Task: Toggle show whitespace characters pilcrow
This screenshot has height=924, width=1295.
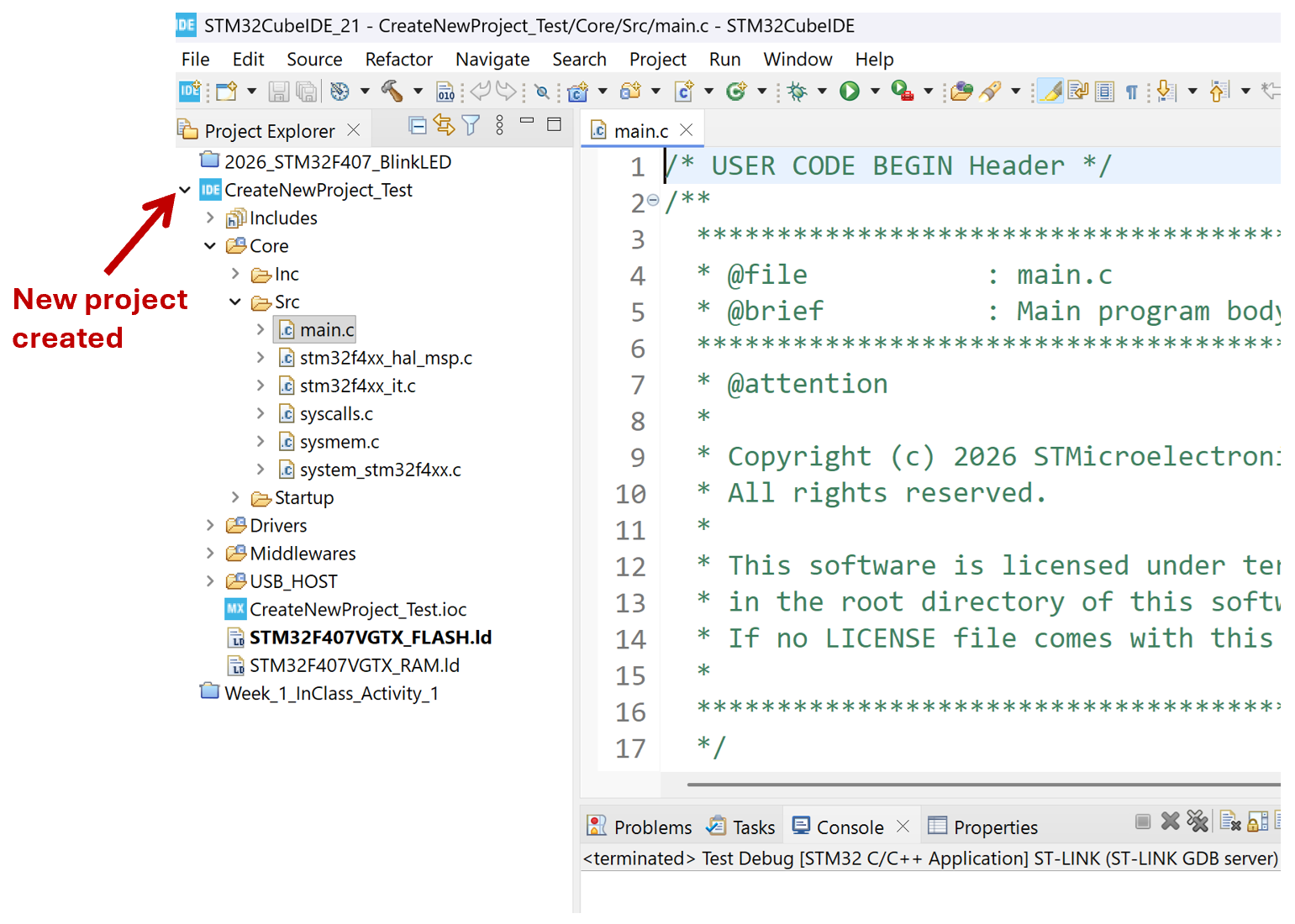Action: [x=1132, y=92]
